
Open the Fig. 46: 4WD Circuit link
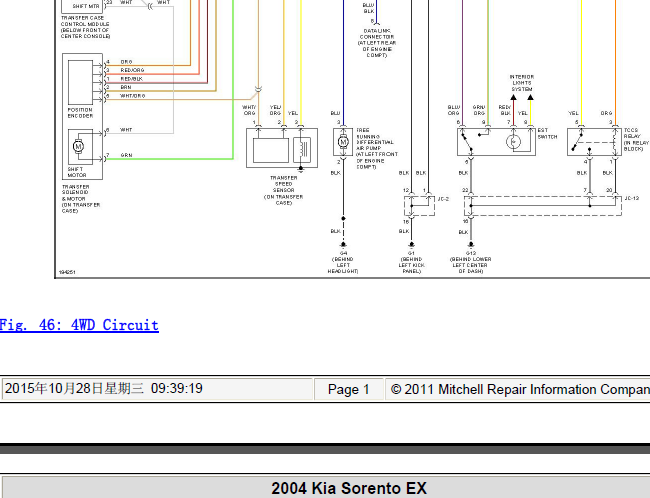click(79, 325)
